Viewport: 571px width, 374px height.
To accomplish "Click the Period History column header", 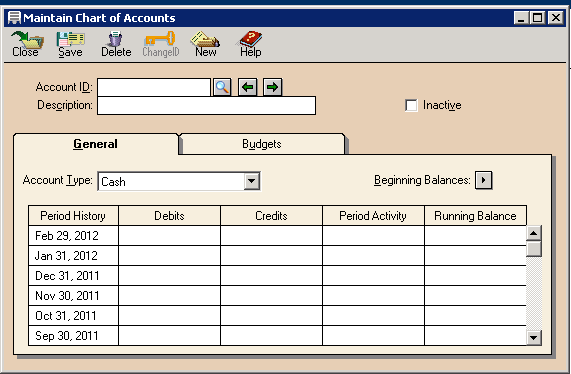I will click(73, 216).
